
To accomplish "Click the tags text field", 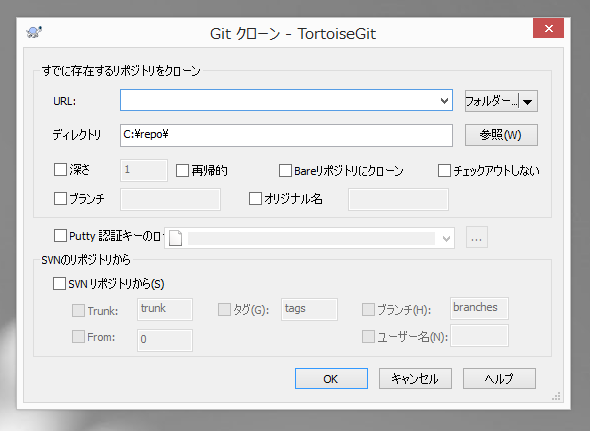I will [x=309, y=309].
